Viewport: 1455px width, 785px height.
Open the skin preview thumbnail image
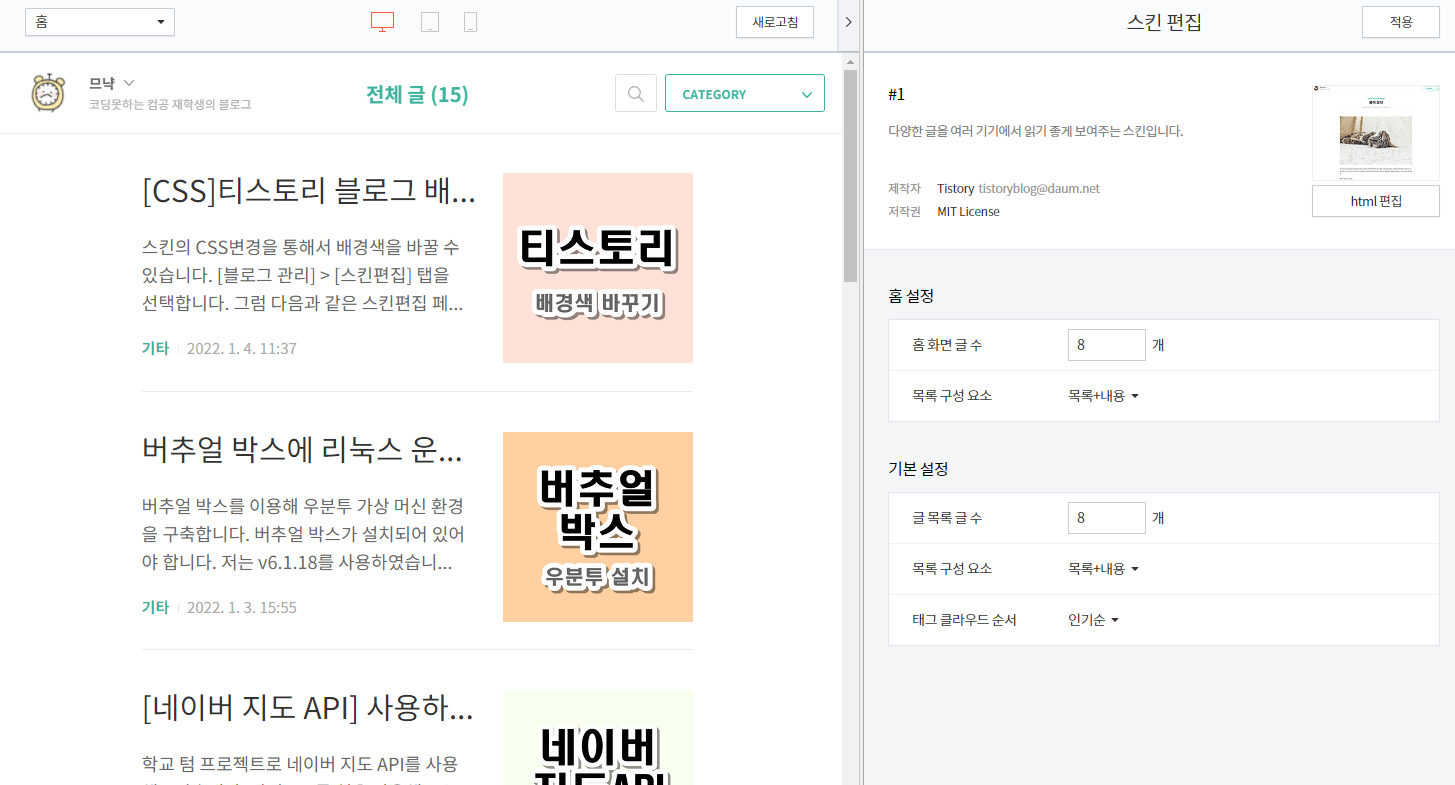click(x=1376, y=133)
